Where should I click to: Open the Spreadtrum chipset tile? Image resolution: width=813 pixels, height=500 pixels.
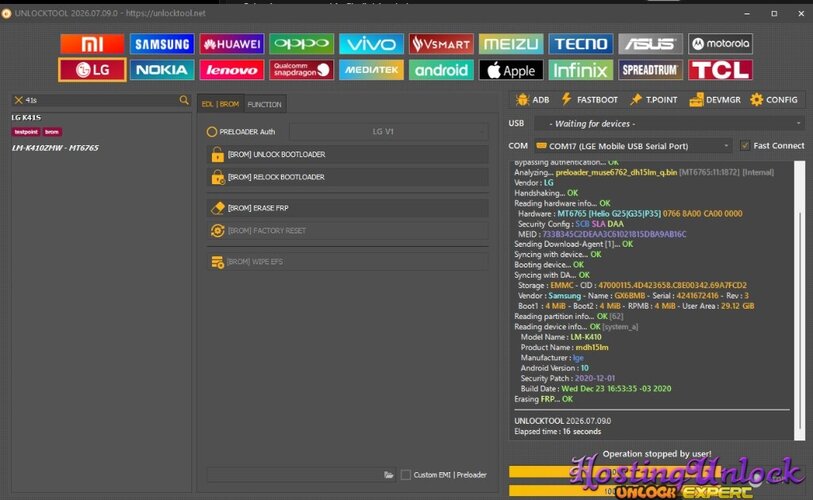pos(650,70)
